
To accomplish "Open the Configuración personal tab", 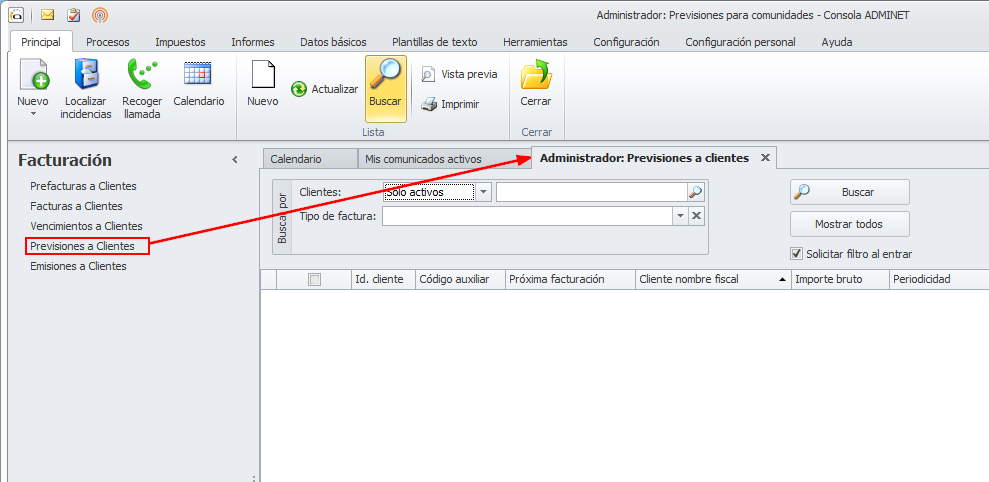I will 740,42.
